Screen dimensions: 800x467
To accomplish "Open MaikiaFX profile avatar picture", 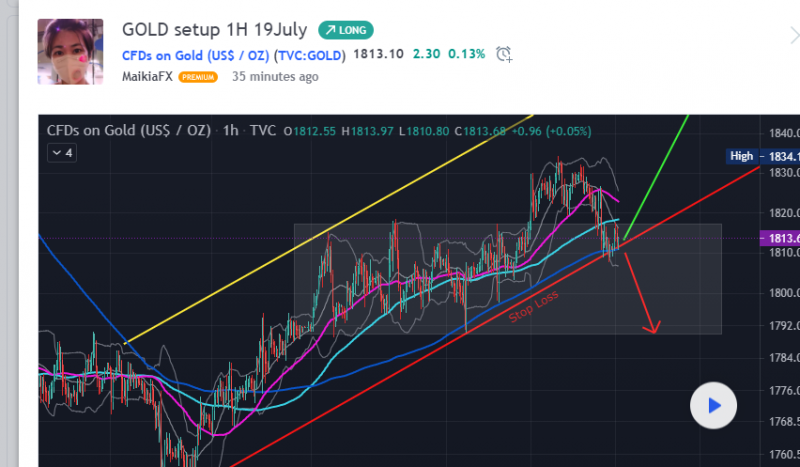I will pos(70,52).
